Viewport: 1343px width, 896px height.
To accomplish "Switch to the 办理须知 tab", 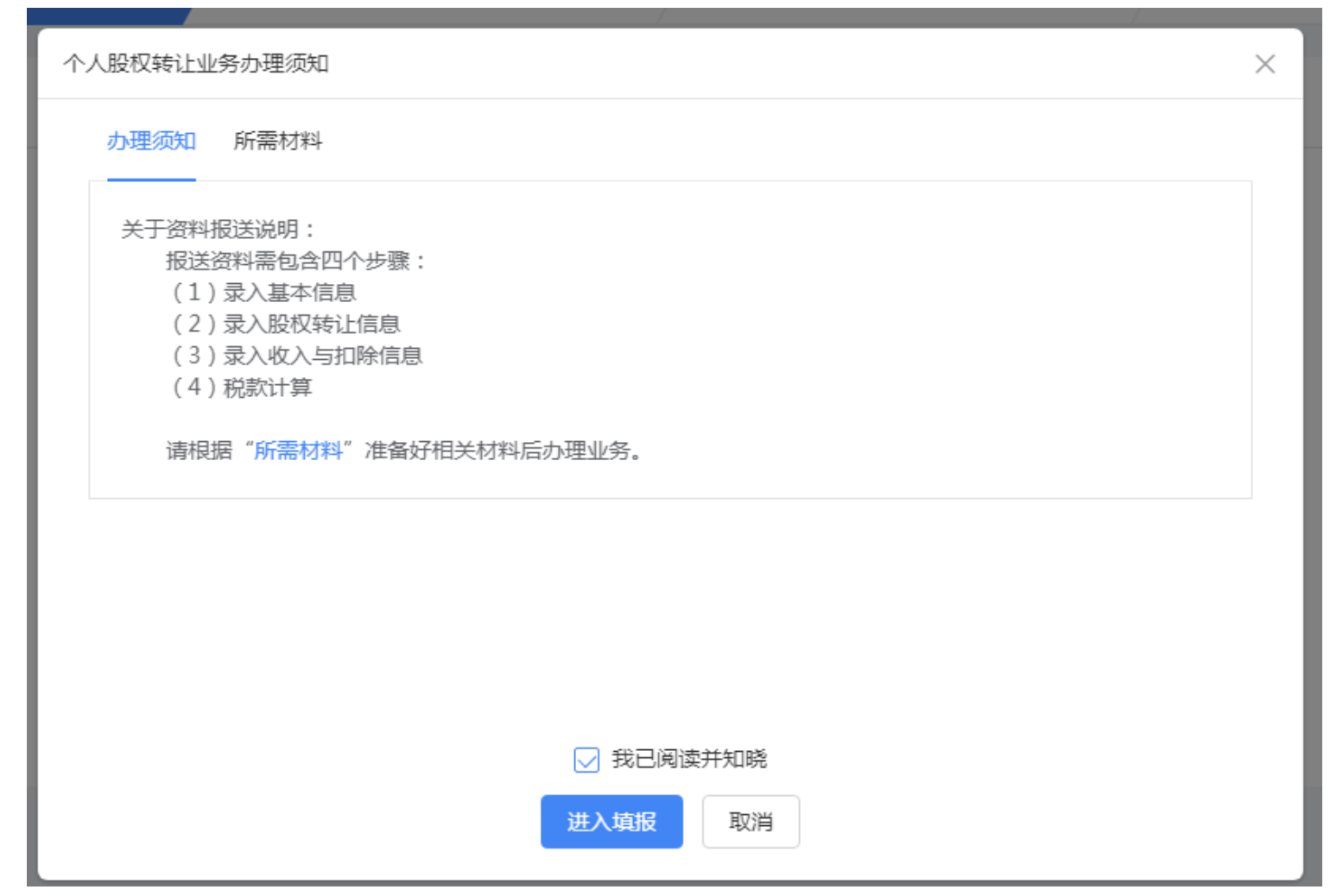I will click(151, 141).
